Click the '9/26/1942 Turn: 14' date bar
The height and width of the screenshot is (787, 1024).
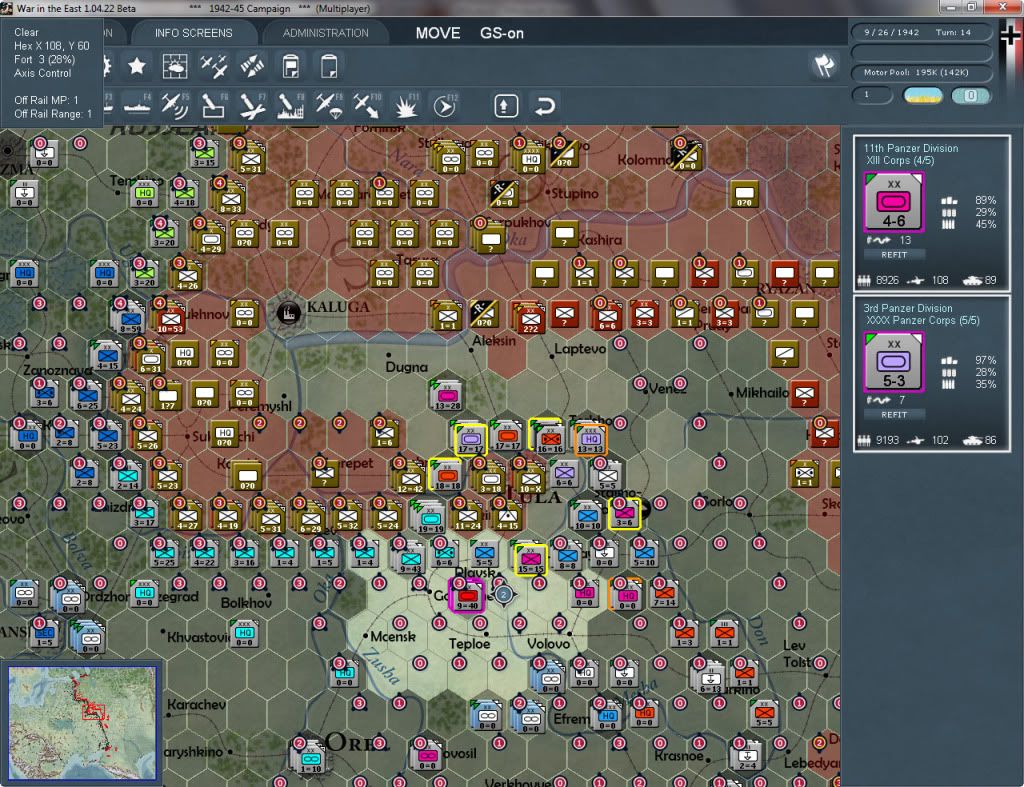(921, 32)
